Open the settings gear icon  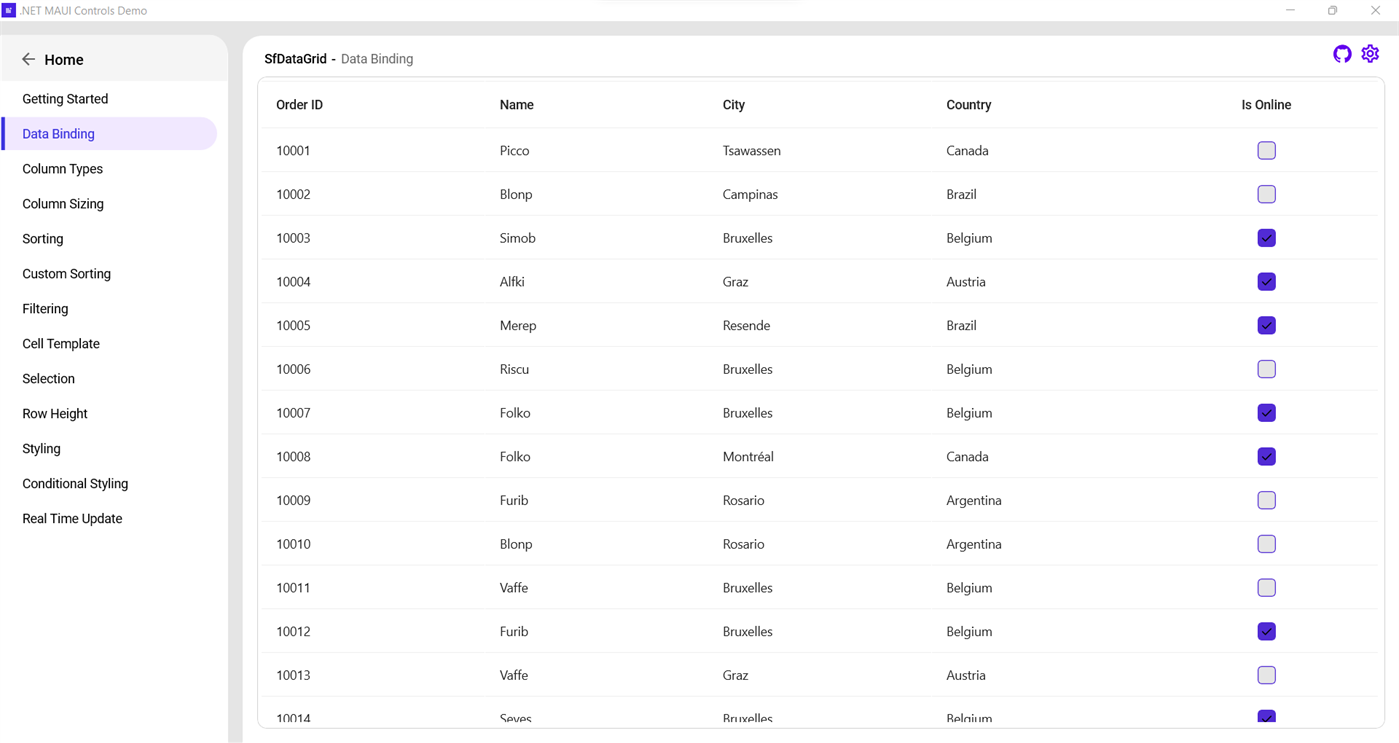pos(1370,54)
